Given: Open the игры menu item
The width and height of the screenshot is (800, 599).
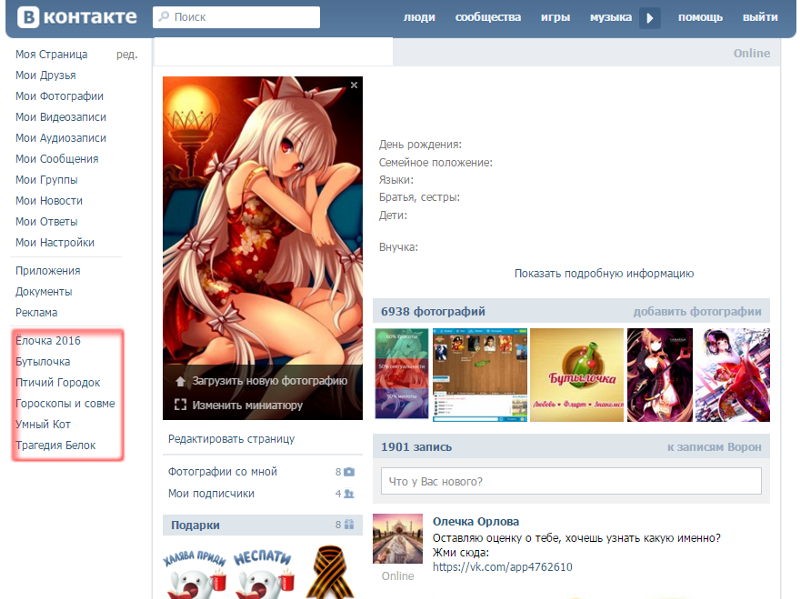Looking at the screenshot, I should pos(555,17).
